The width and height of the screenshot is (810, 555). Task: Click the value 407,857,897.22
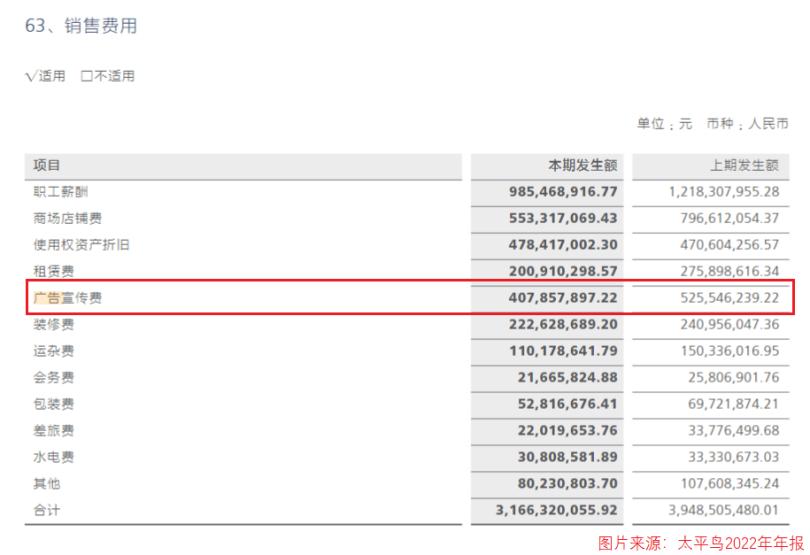[563, 298]
